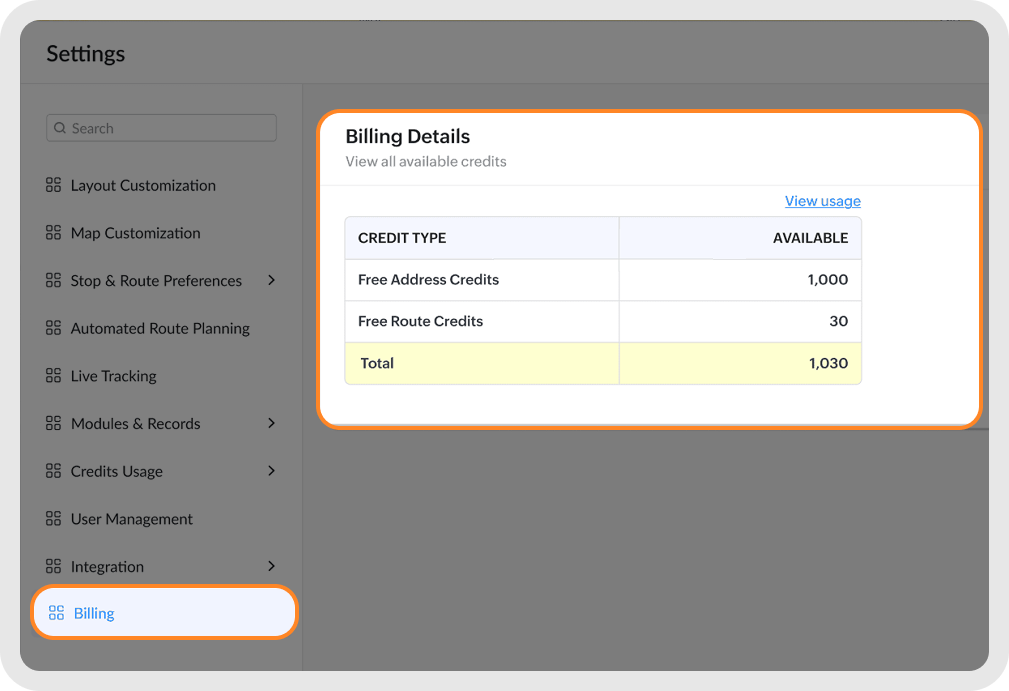Expand the Credits Usage submenu arrow
This screenshot has width=1009, height=691.
pos(271,470)
